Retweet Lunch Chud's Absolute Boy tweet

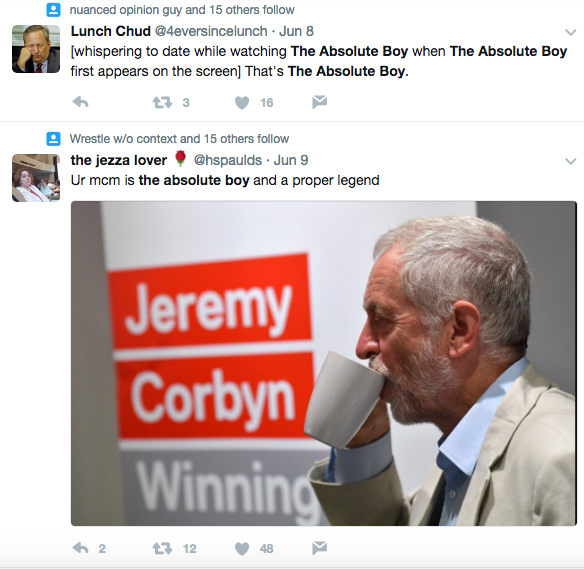162,102
